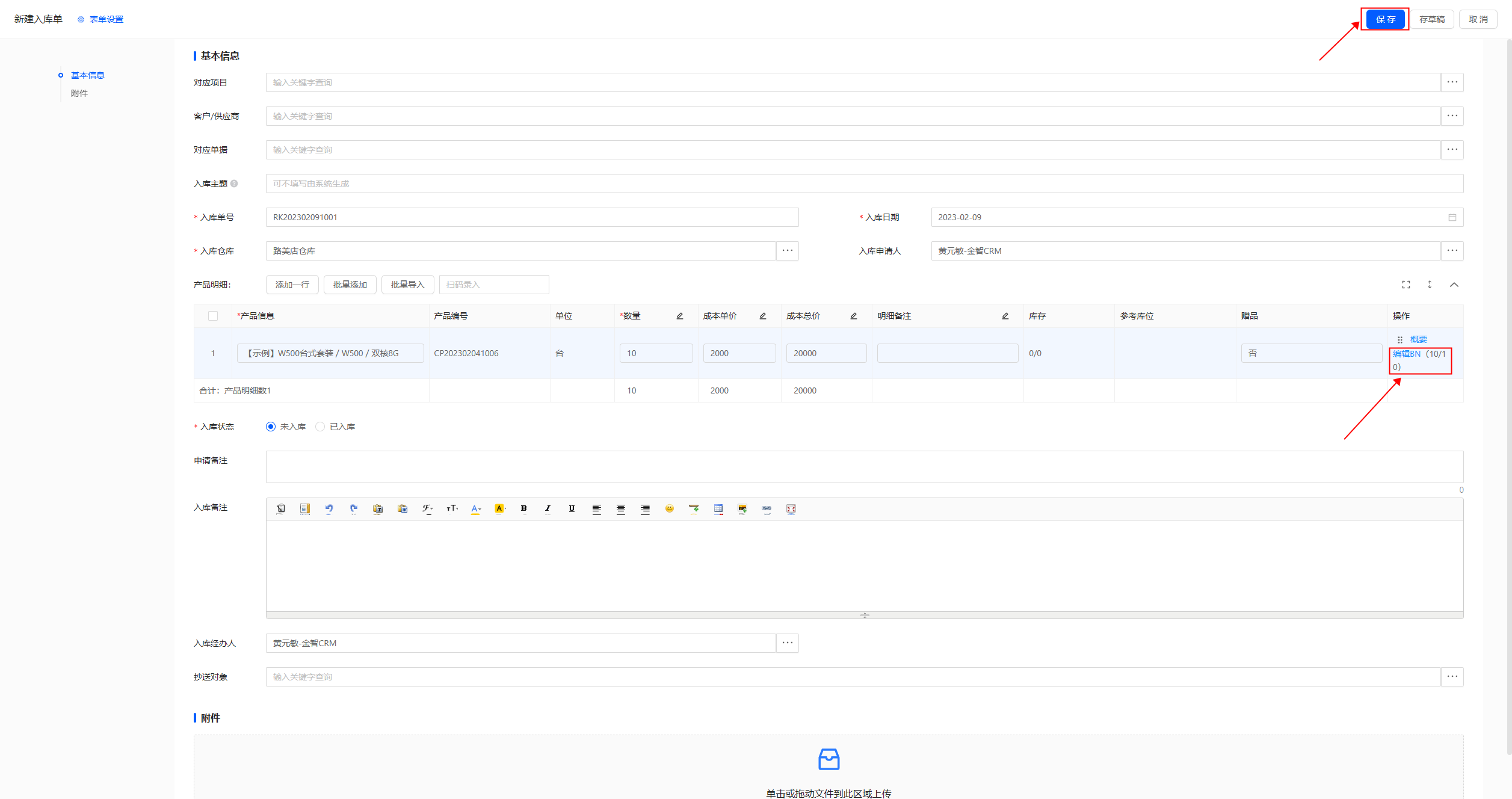Click the drag handle icon in row 1's operations

pos(1400,340)
